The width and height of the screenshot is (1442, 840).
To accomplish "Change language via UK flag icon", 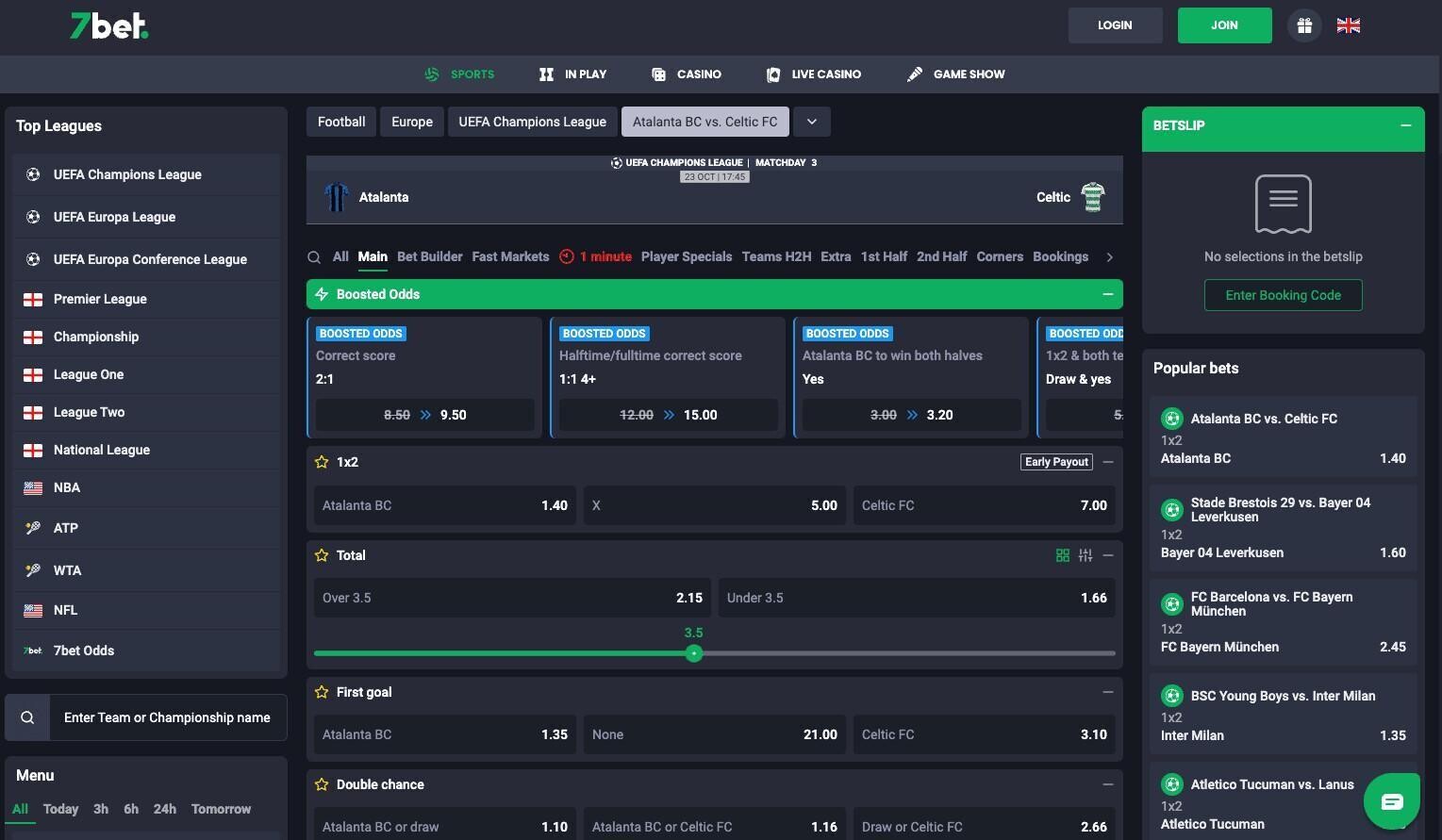I will [1349, 25].
